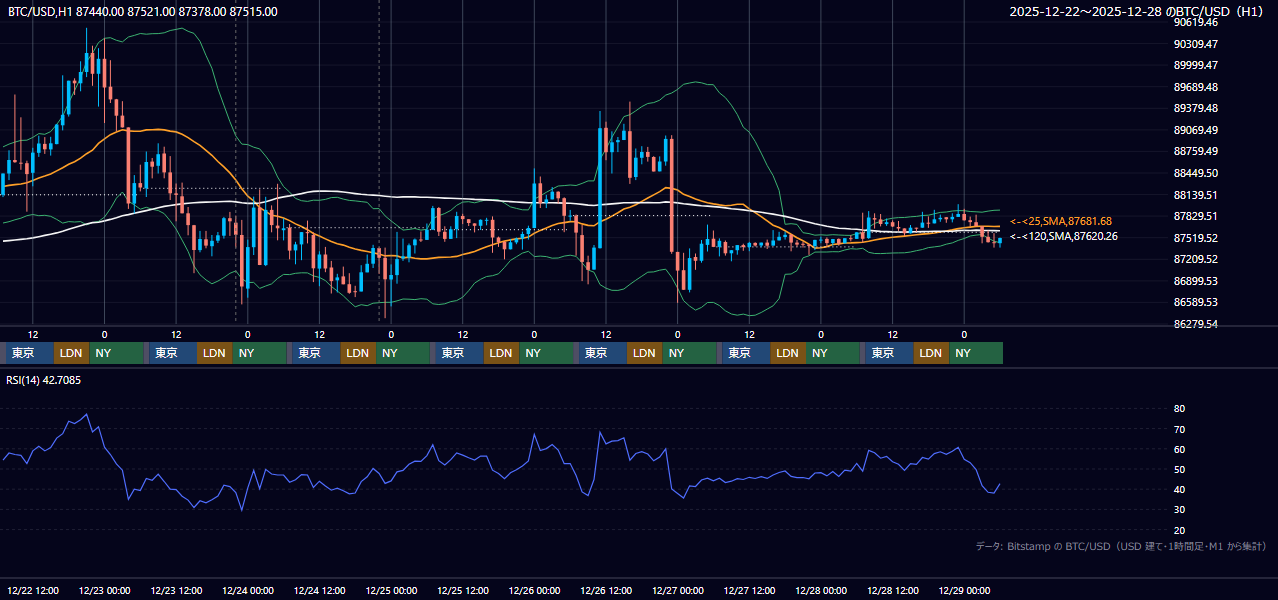This screenshot has height=600, width=1278.
Task: Select the 12/26 12:00 time axis label
Action: [607, 591]
